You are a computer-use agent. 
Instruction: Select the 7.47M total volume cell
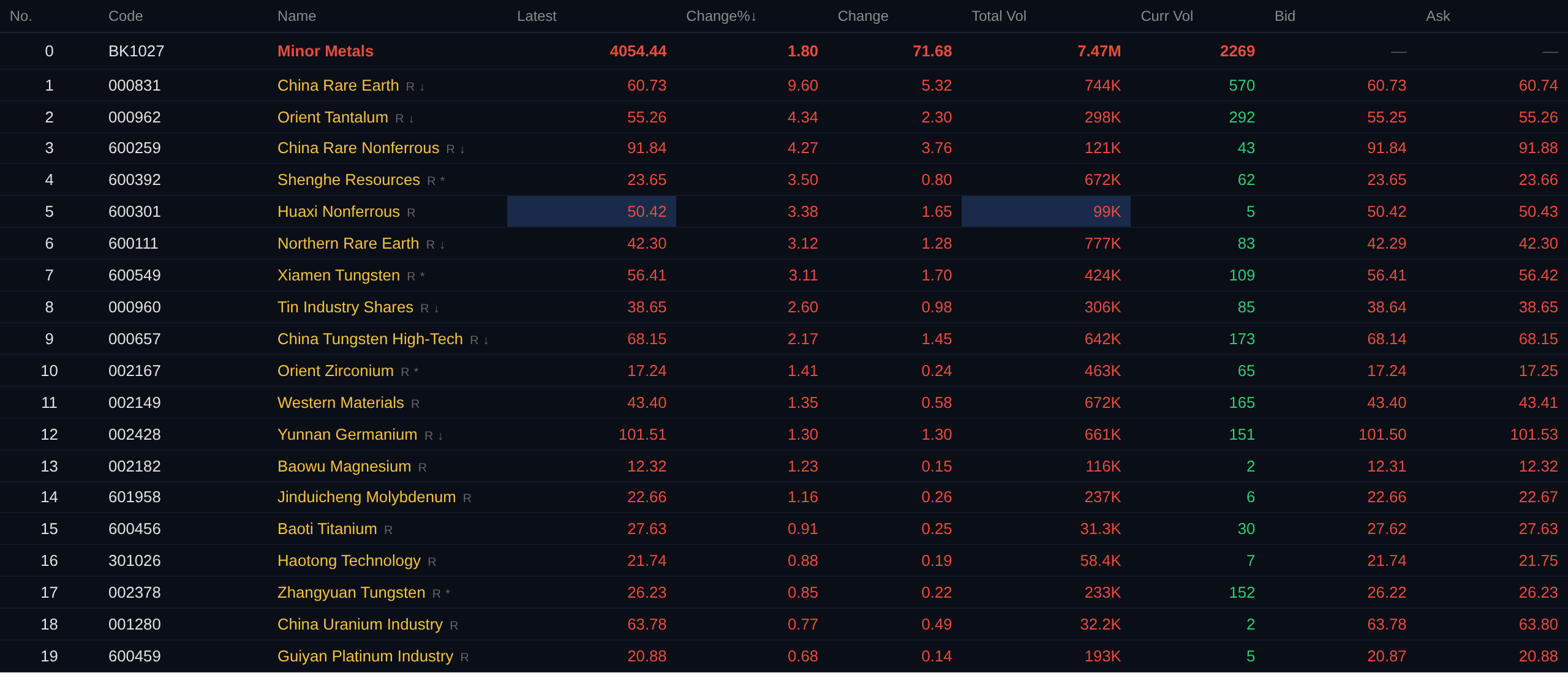[1099, 51]
